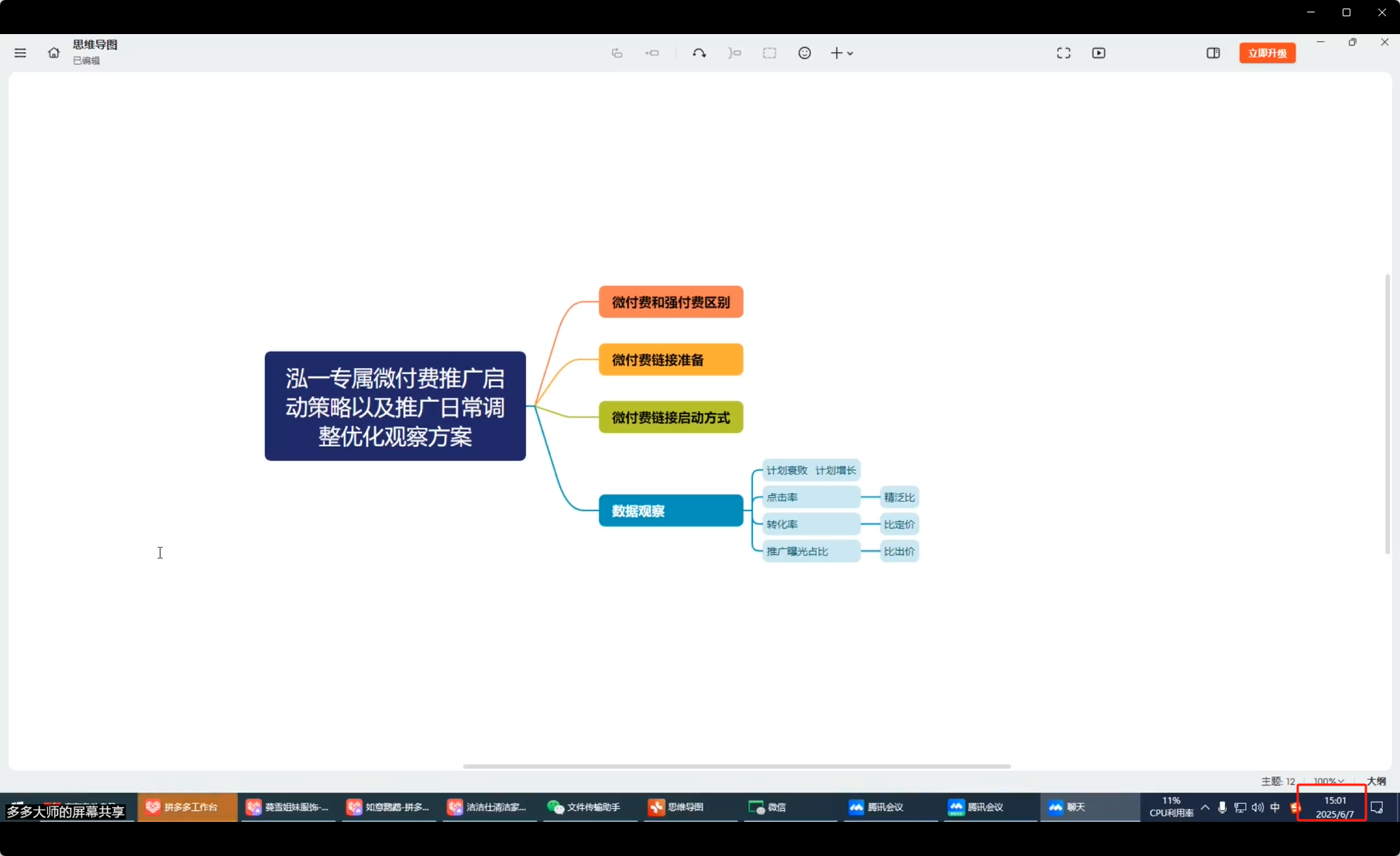Viewport: 1400px width, 856px height.
Task: Switch to 拼多多工作台 in the taskbar
Action: pyautogui.click(x=187, y=807)
